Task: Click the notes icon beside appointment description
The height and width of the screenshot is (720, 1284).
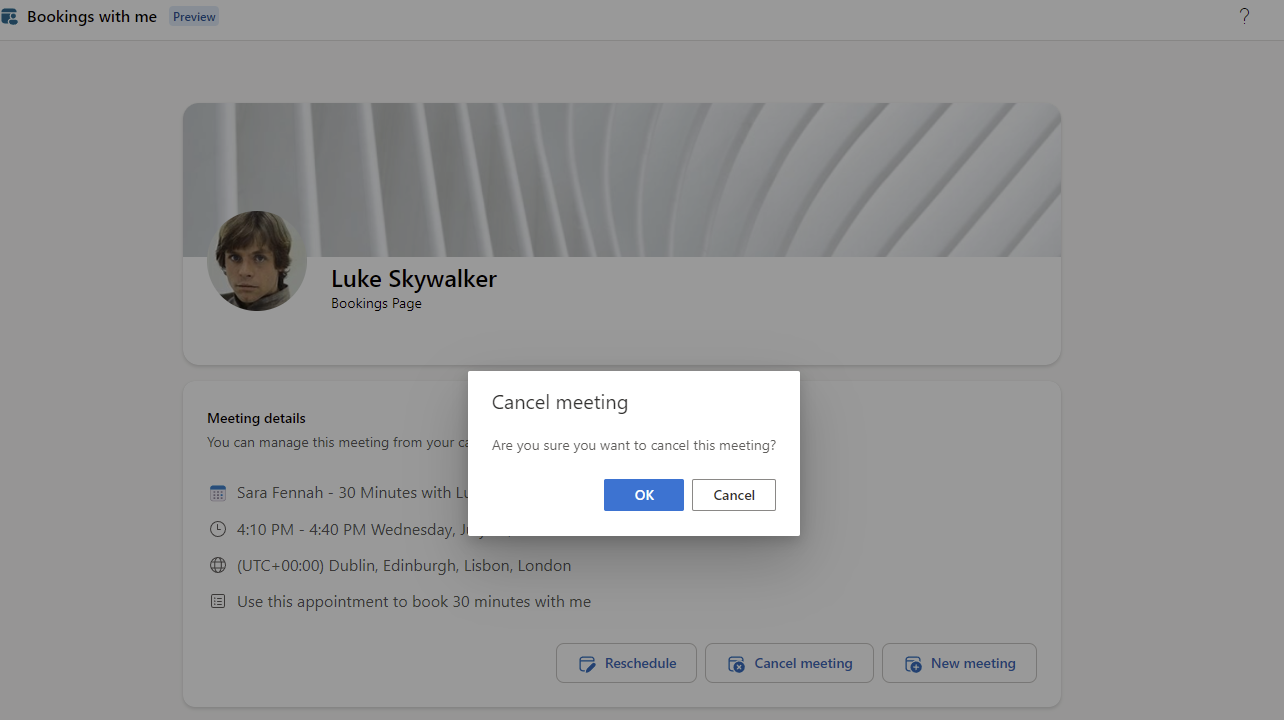Action: (x=218, y=601)
